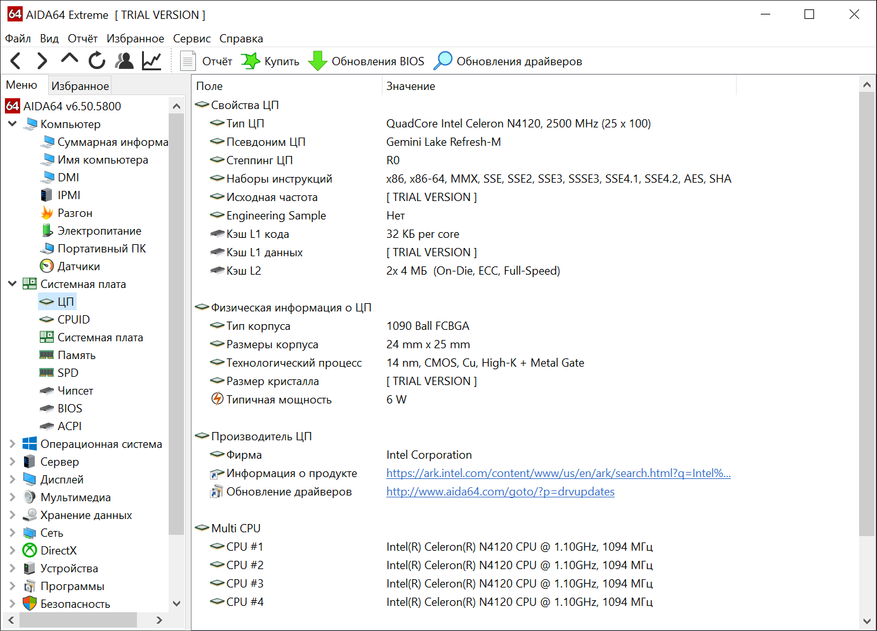Open the user profile icon in the toolbar

click(x=124, y=61)
